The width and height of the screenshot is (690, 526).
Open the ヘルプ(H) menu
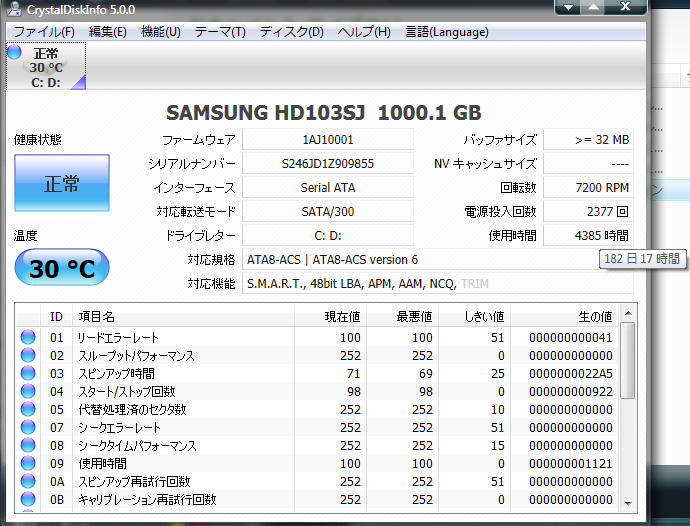[364, 32]
